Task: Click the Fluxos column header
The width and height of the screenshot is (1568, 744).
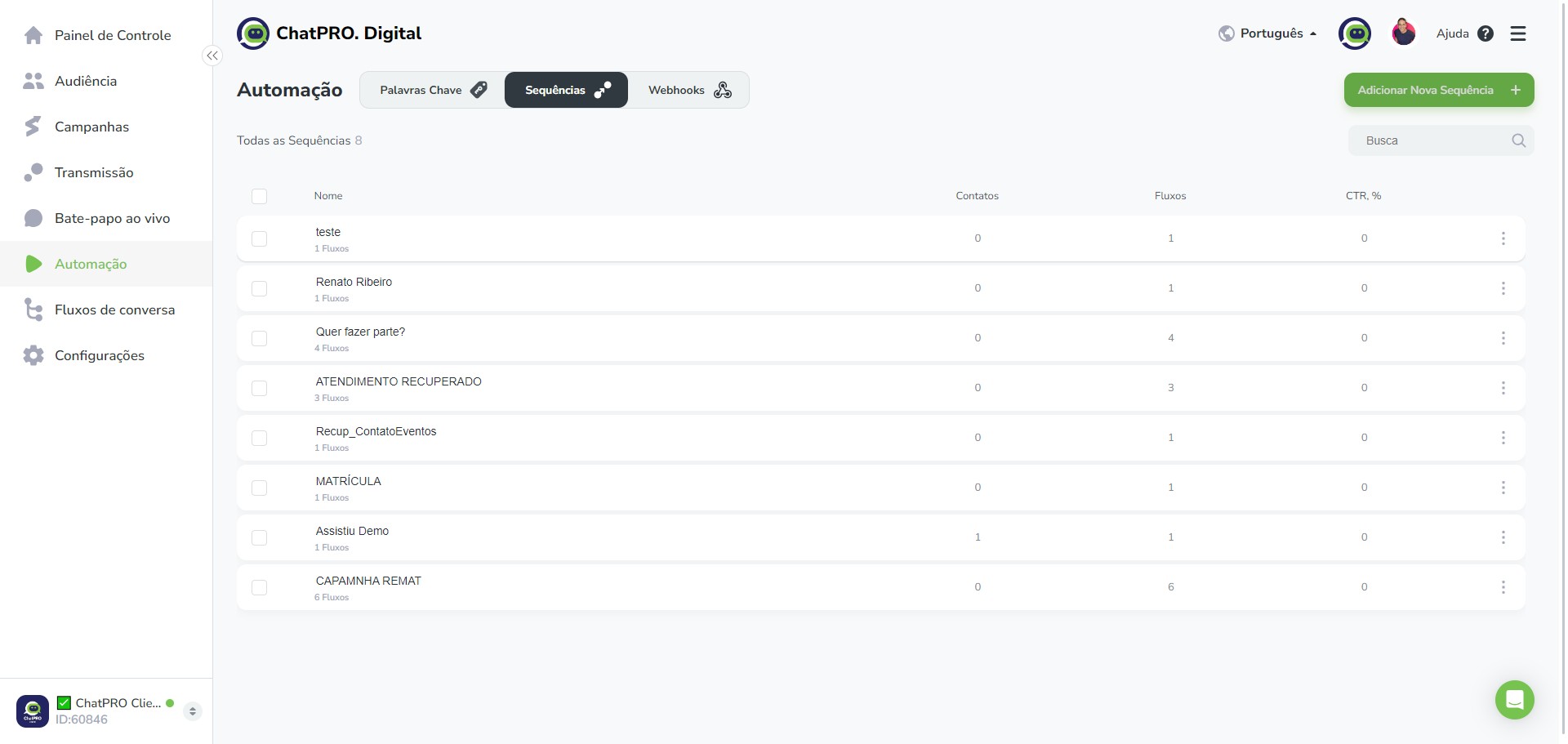Action: [x=1170, y=196]
